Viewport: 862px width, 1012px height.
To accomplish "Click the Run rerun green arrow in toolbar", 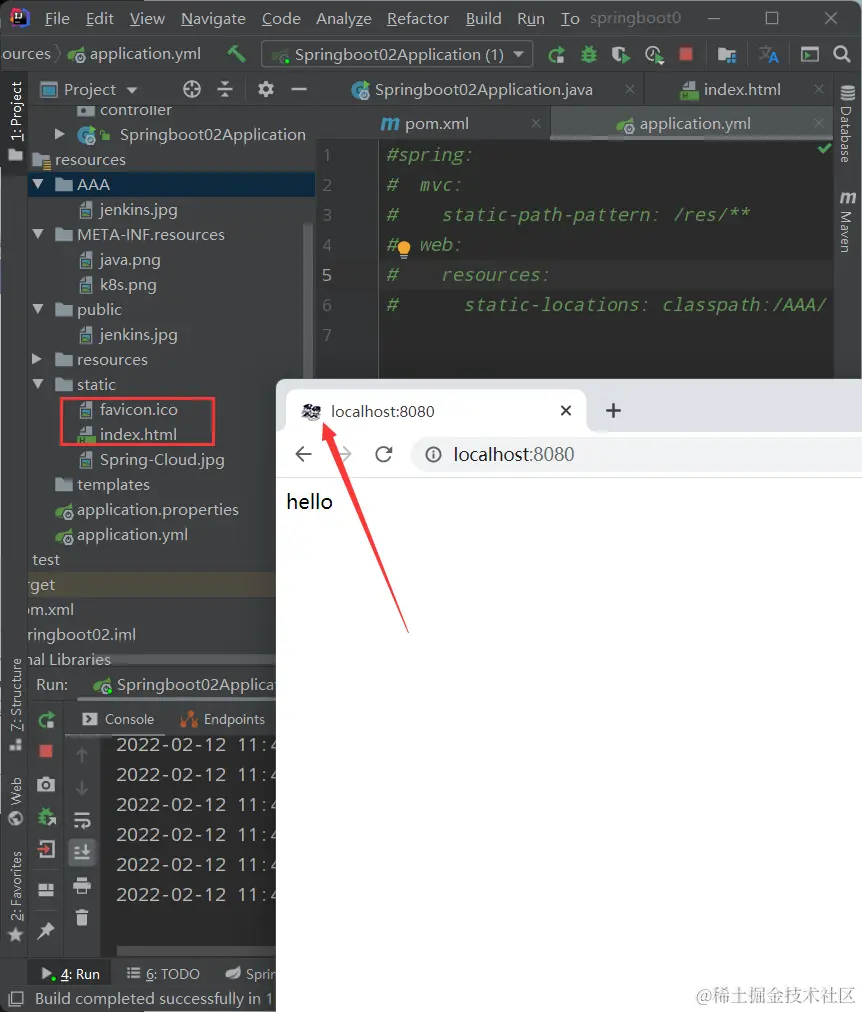I will 556,55.
